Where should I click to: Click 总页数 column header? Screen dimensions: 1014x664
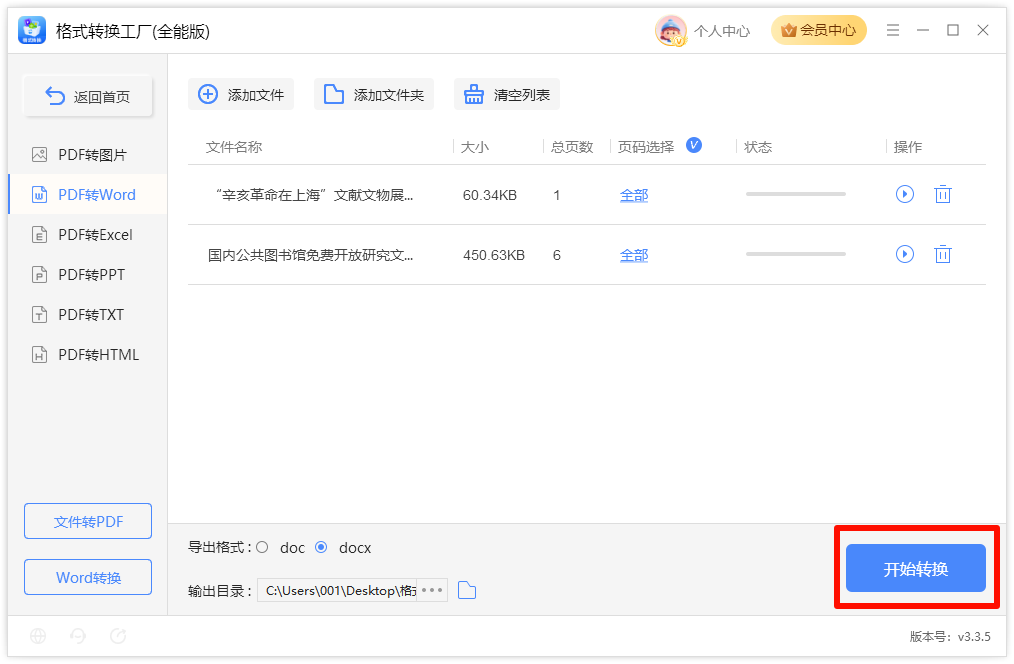tap(572, 147)
